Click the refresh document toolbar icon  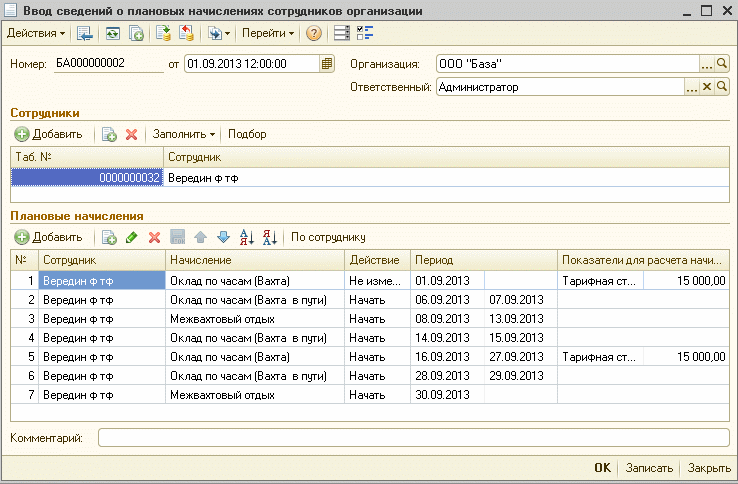point(112,33)
